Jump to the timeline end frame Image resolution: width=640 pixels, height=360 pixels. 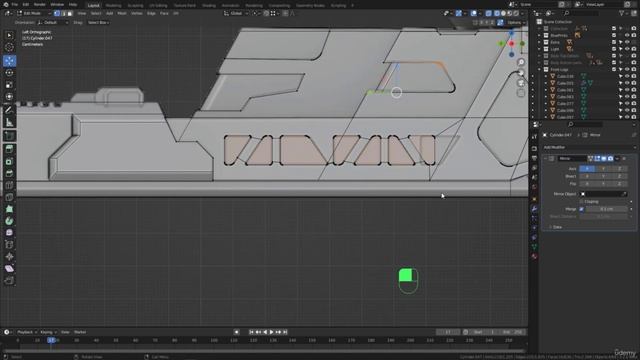click(285, 332)
